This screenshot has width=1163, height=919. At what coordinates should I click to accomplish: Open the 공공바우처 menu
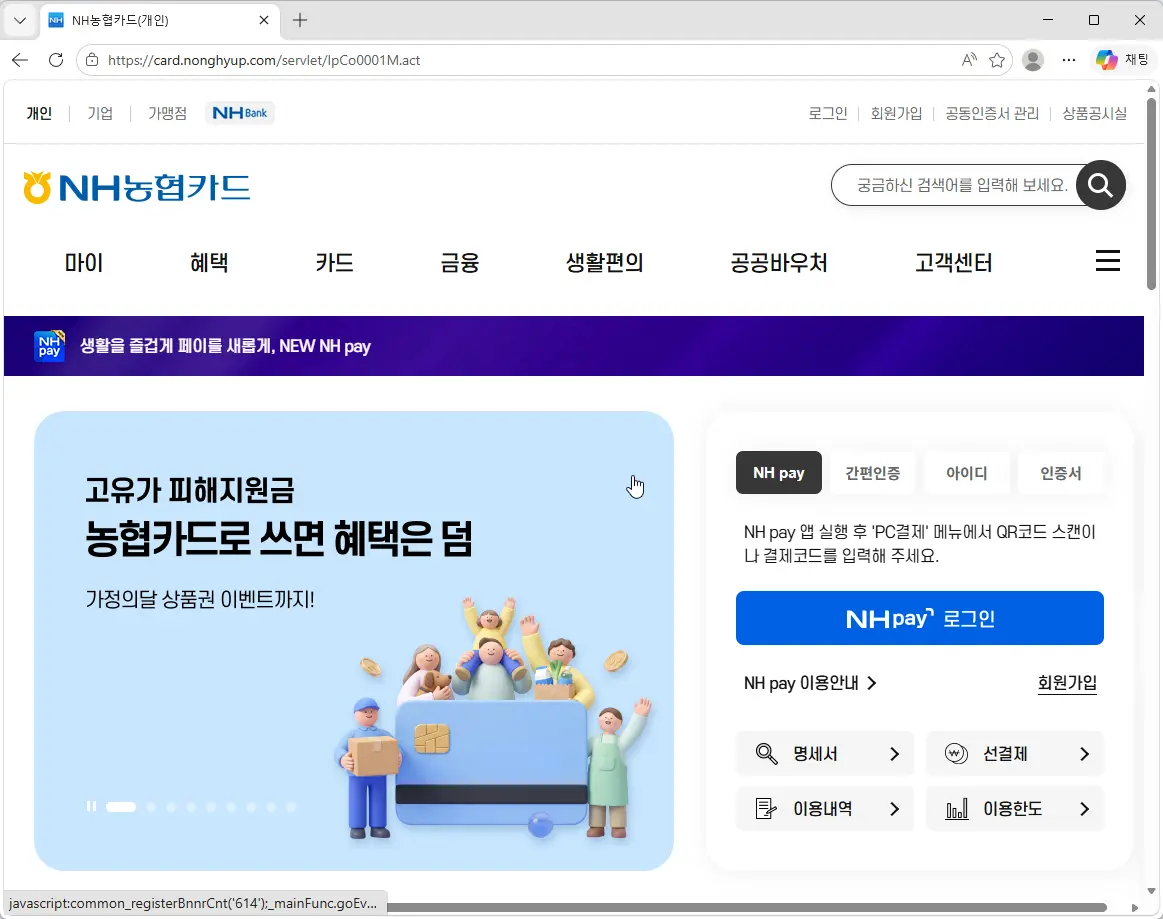pyautogui.click(x=779, y=262)
